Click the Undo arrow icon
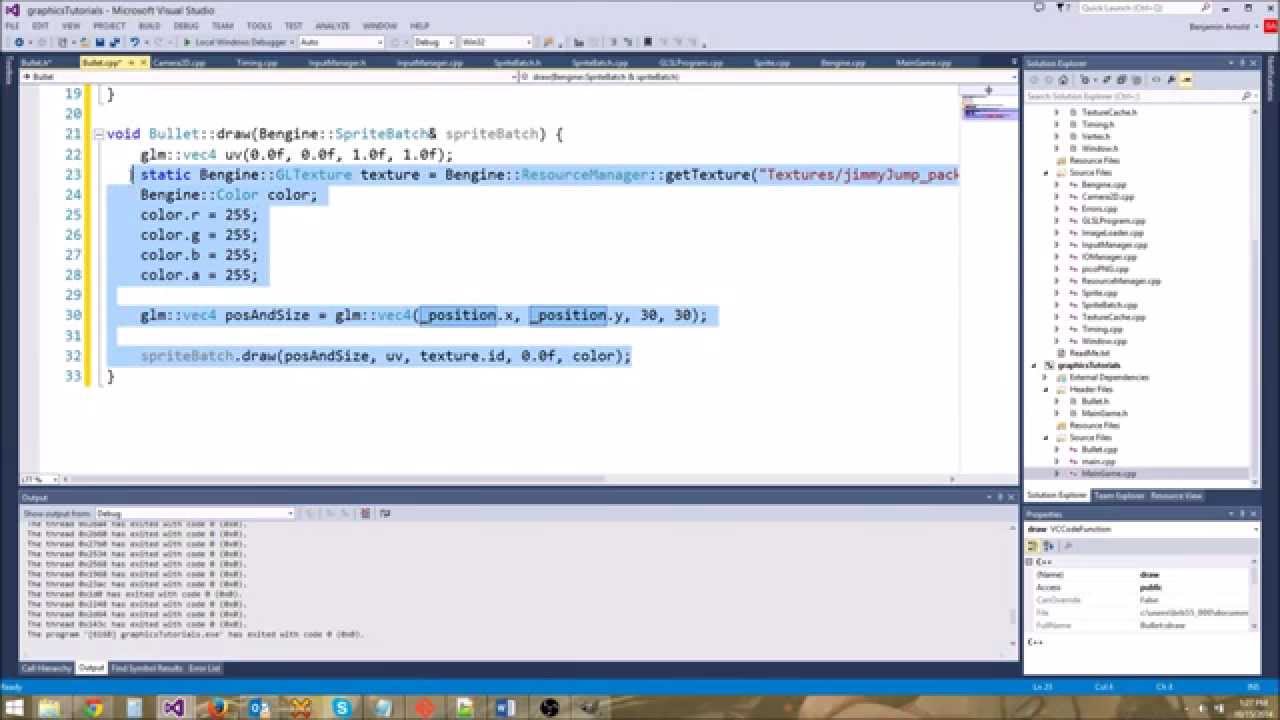 [x=134, y=42]
